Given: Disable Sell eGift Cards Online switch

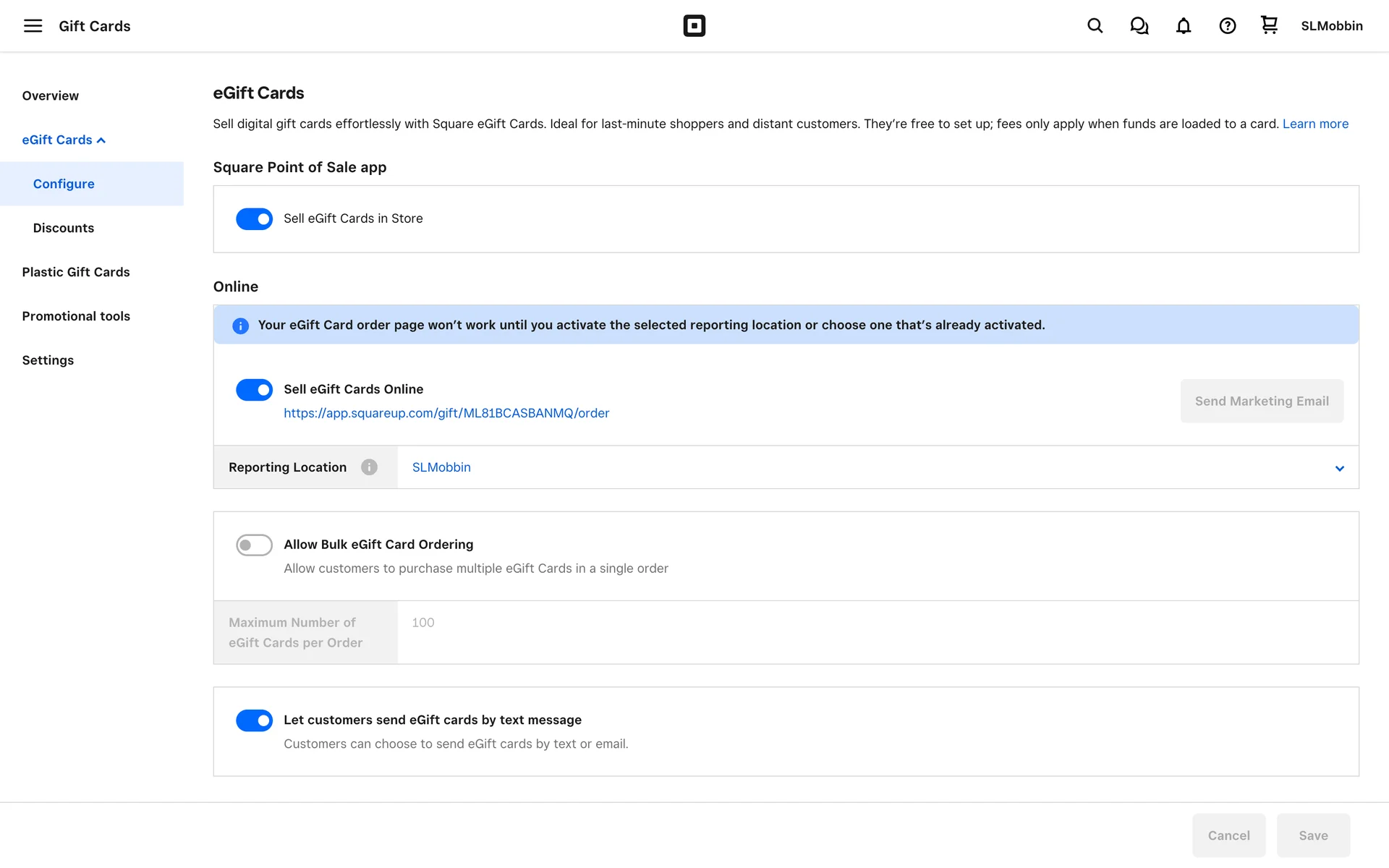Looking at the screenshot, I should 254,390.
